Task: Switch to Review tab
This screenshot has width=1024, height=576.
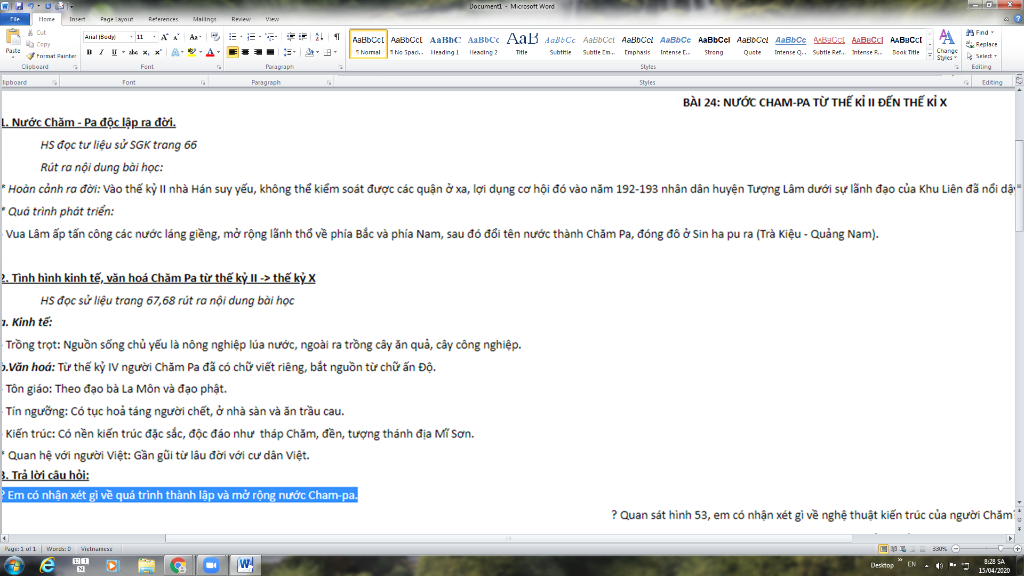Action: pyautogui.click(x=241, y=19)
